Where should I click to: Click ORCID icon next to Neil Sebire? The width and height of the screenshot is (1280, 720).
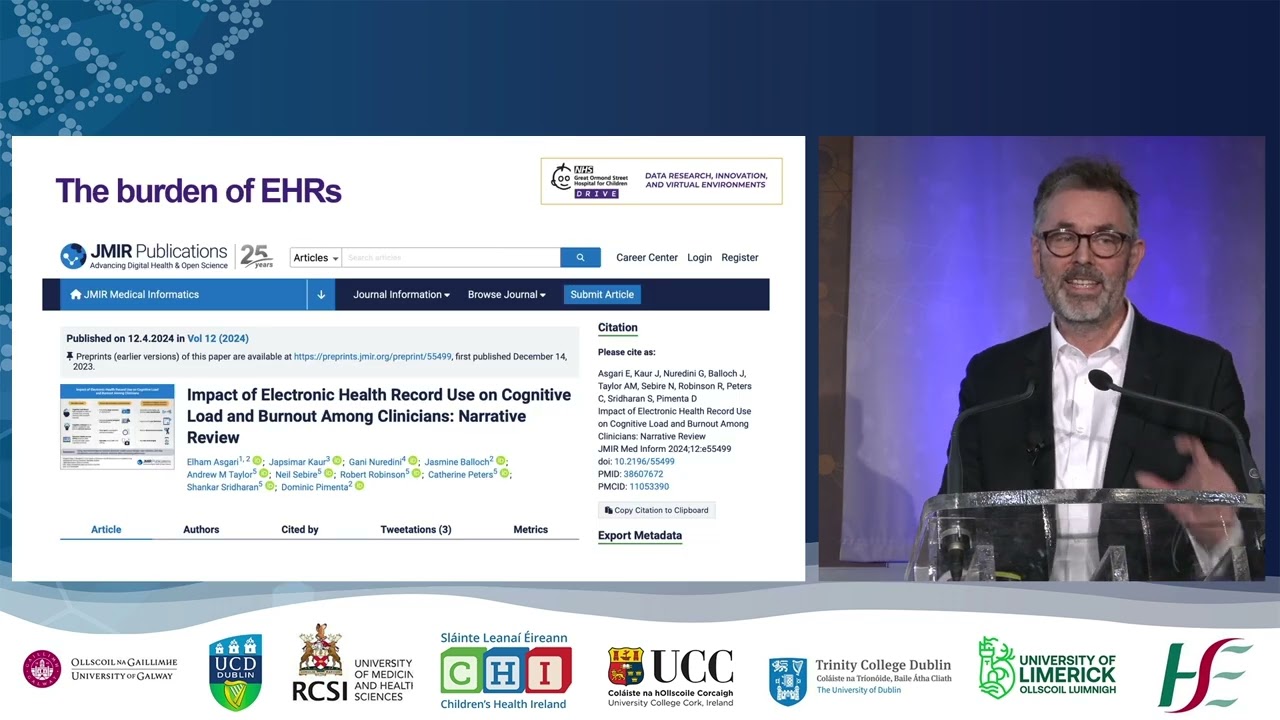pos(328,473)
